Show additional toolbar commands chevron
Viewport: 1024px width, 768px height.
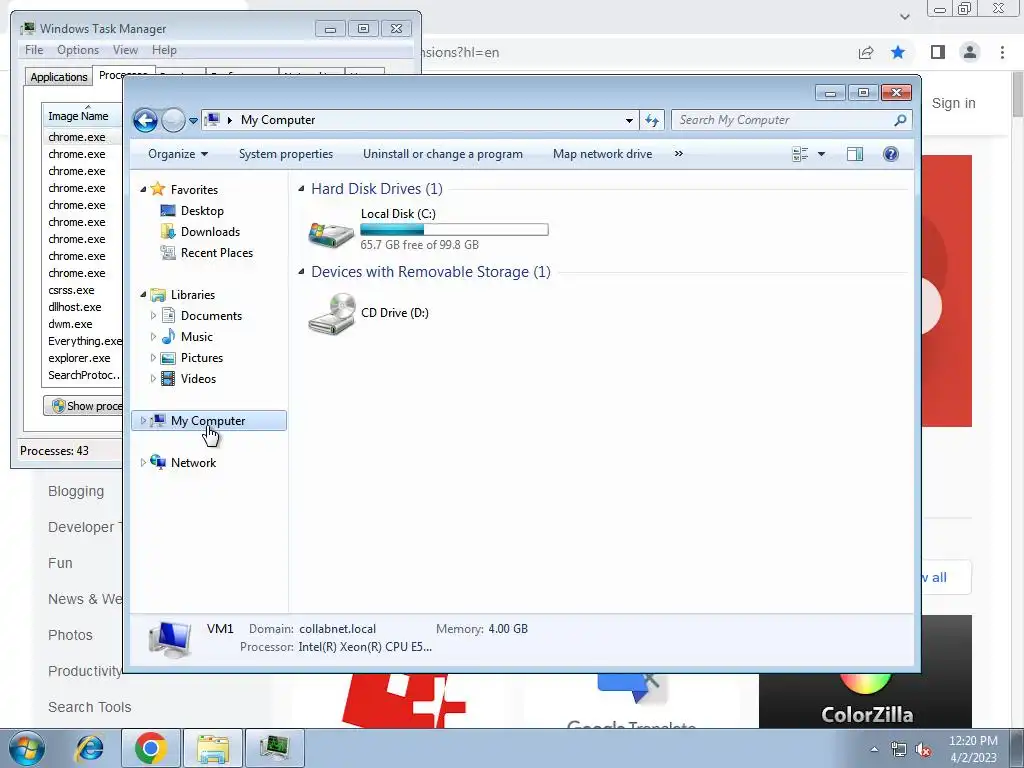pyautogui.click(x=679, y=154)
